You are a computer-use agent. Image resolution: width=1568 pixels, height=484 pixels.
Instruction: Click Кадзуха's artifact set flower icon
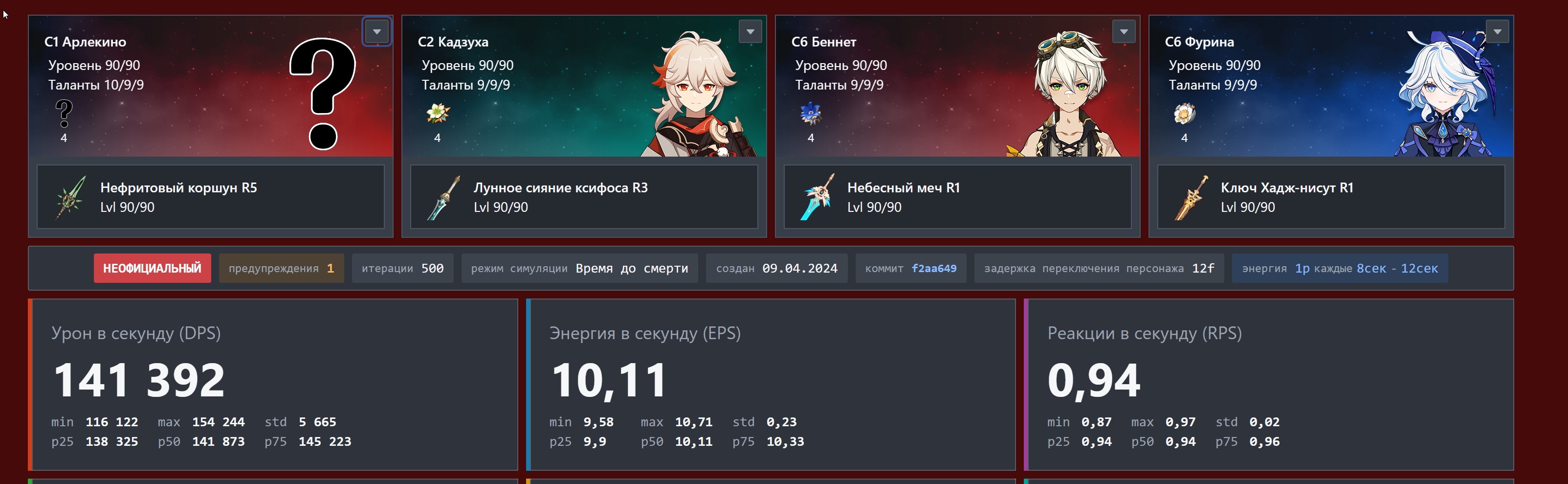point(438,114)
